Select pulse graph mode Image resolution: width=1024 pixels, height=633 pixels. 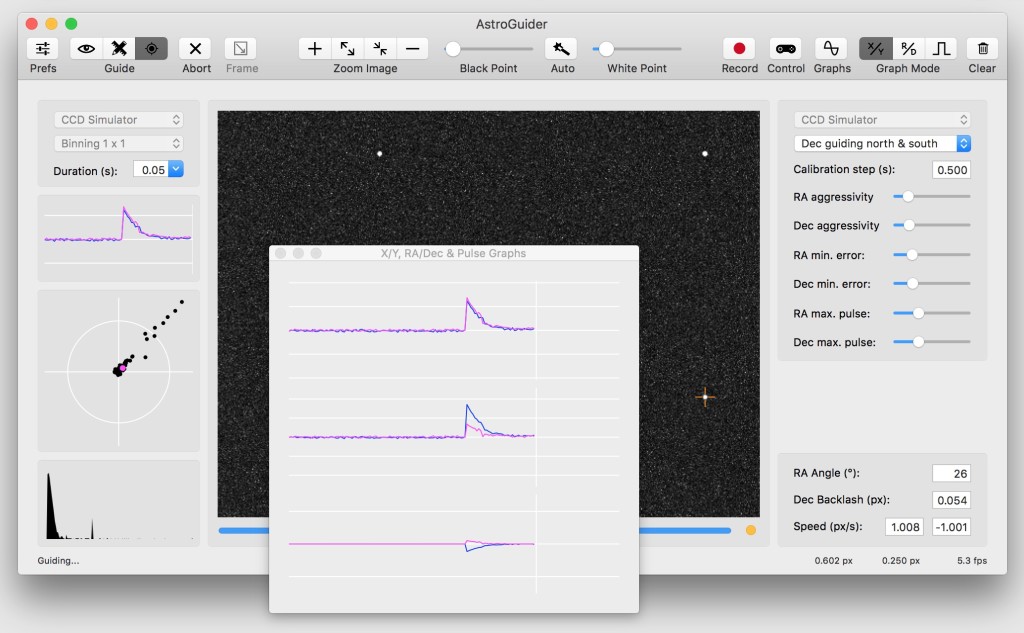pos(941,48)
